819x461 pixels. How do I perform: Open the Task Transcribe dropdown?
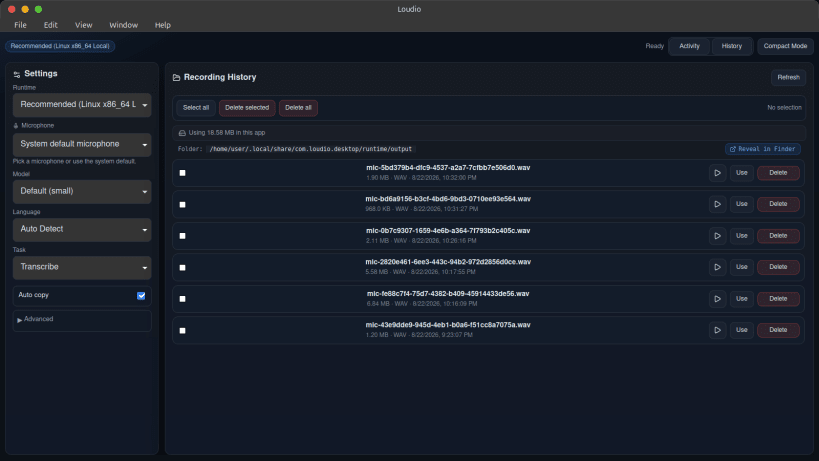pyautogui.click(x=82, y=267)
